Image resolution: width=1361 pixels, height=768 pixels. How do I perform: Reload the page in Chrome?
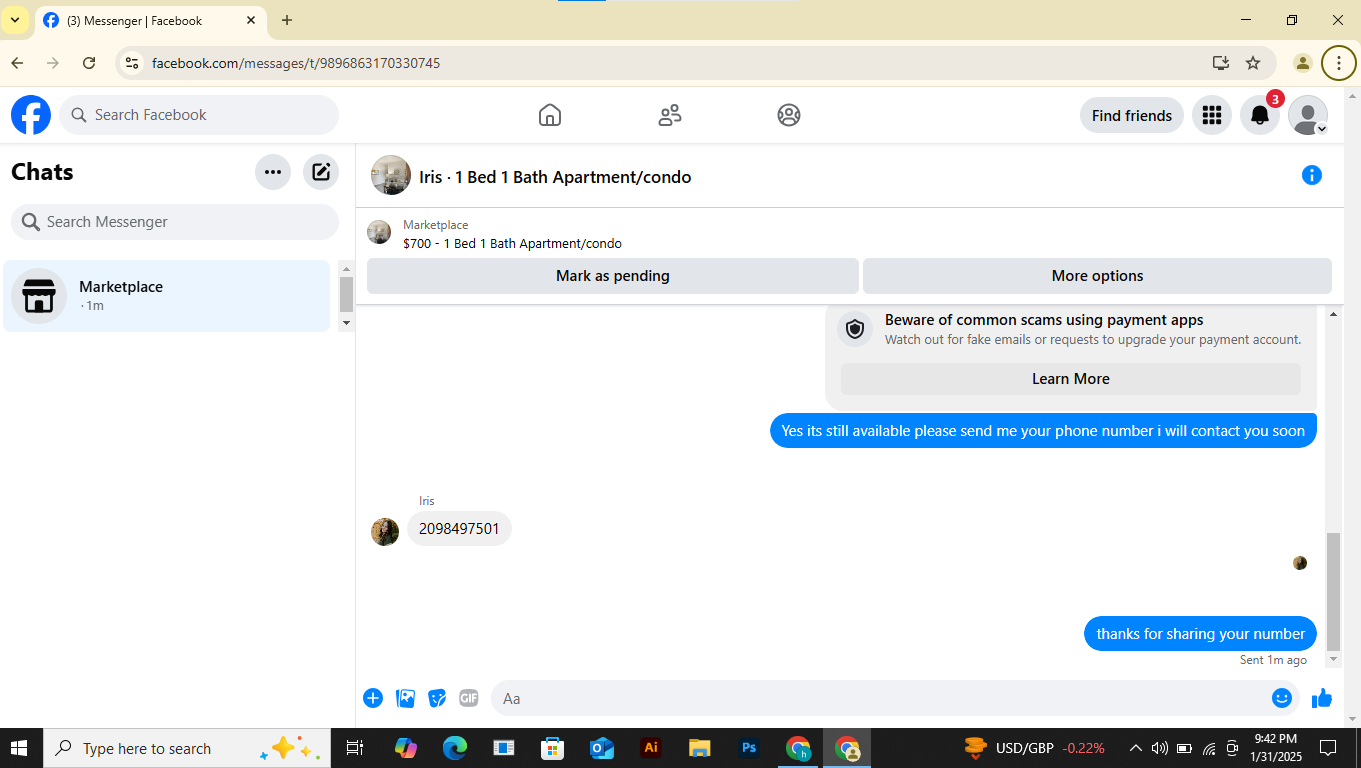click(89, 63)
